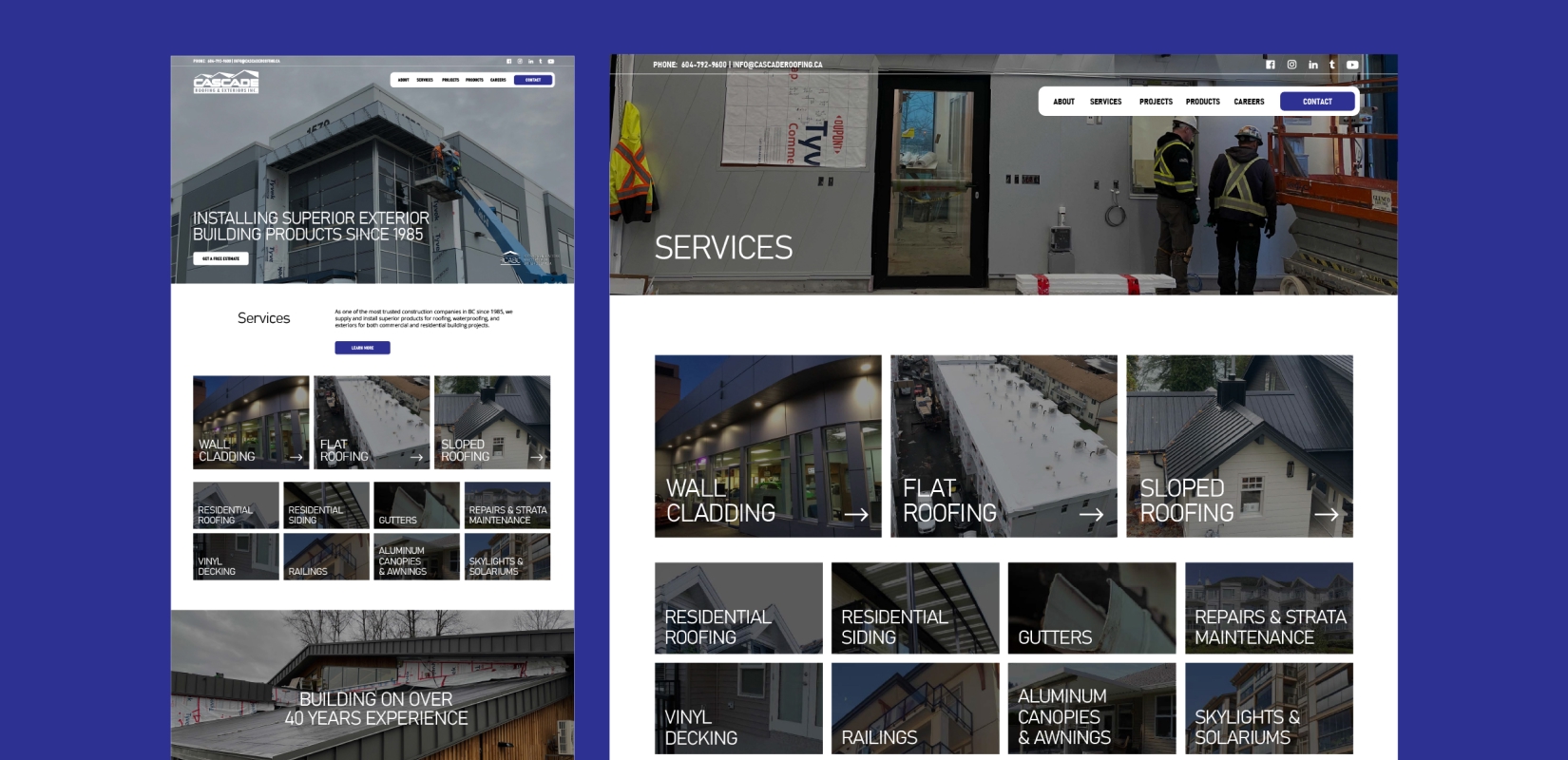Open the large Gutters service tile
The height and width of the screenshot is (760, 1568).
1091,608
